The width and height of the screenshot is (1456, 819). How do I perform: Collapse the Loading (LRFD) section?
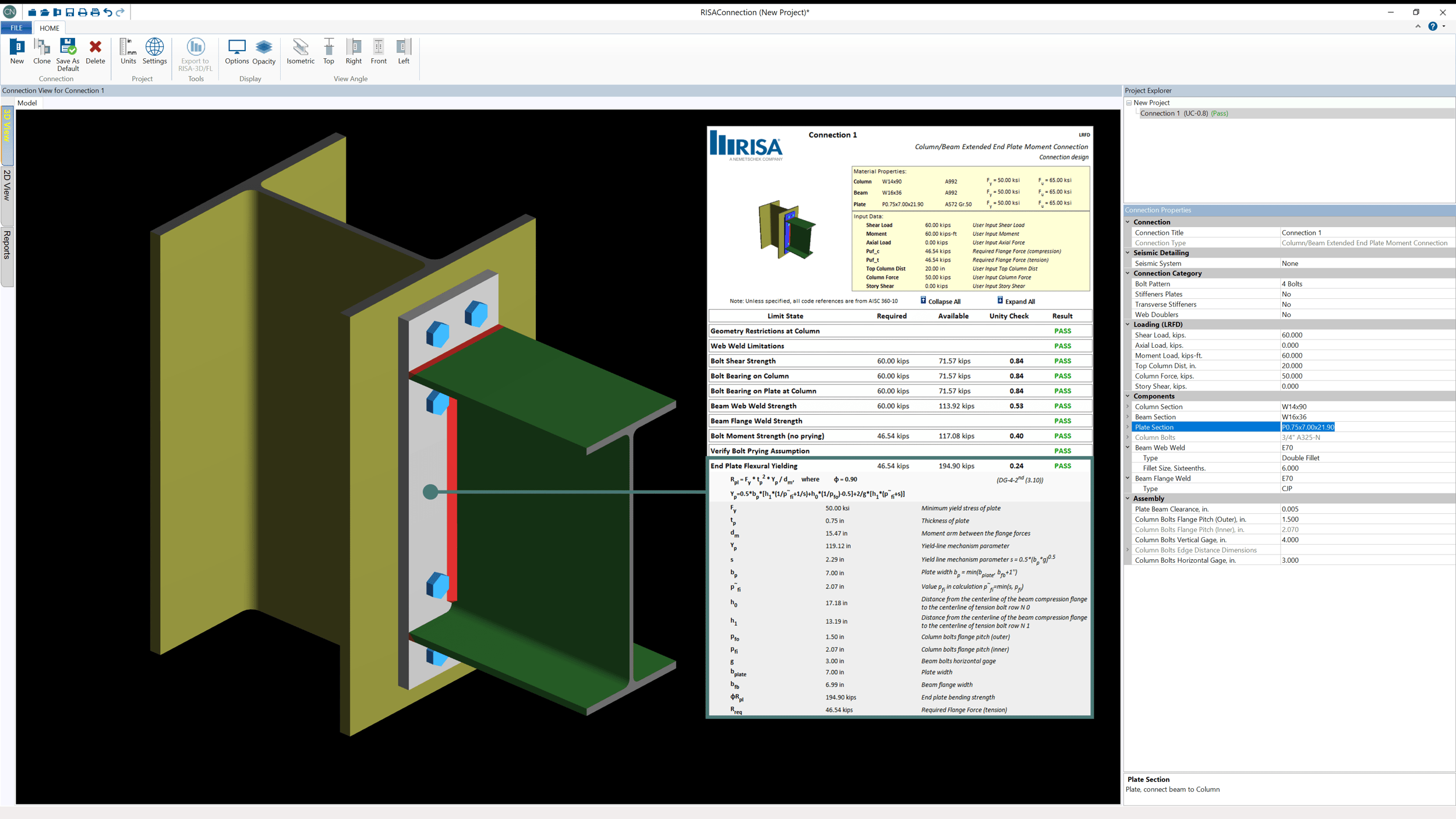(x=1128, y=324)
